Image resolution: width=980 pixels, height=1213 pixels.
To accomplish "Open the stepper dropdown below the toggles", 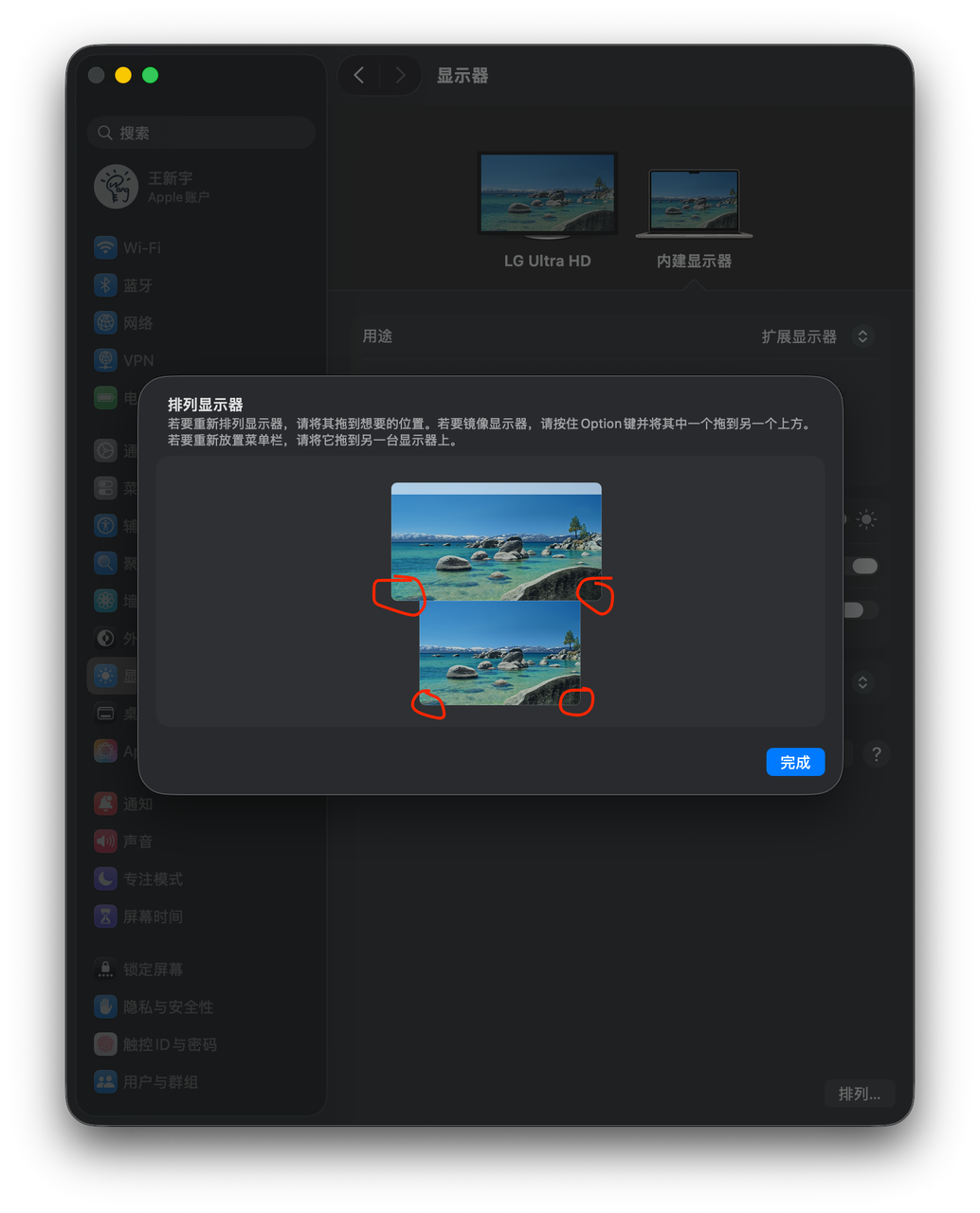I will pos(862,682).
